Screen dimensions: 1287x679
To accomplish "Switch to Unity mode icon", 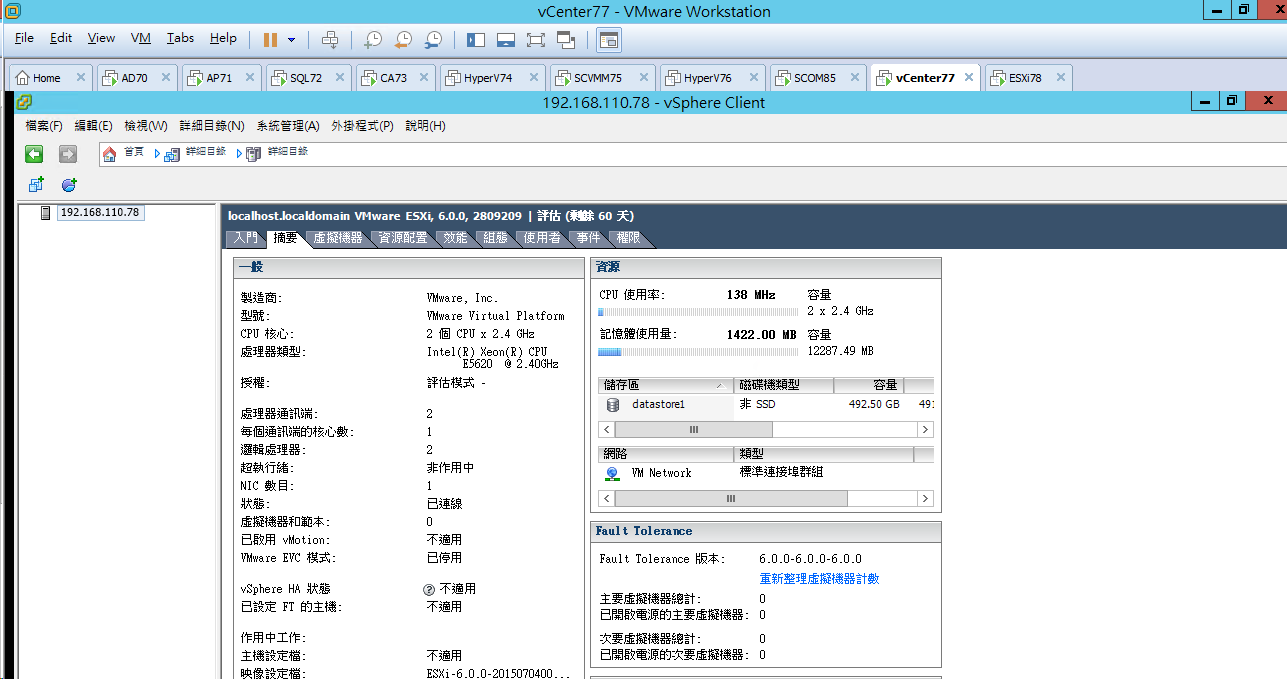I will coord(566,40).
